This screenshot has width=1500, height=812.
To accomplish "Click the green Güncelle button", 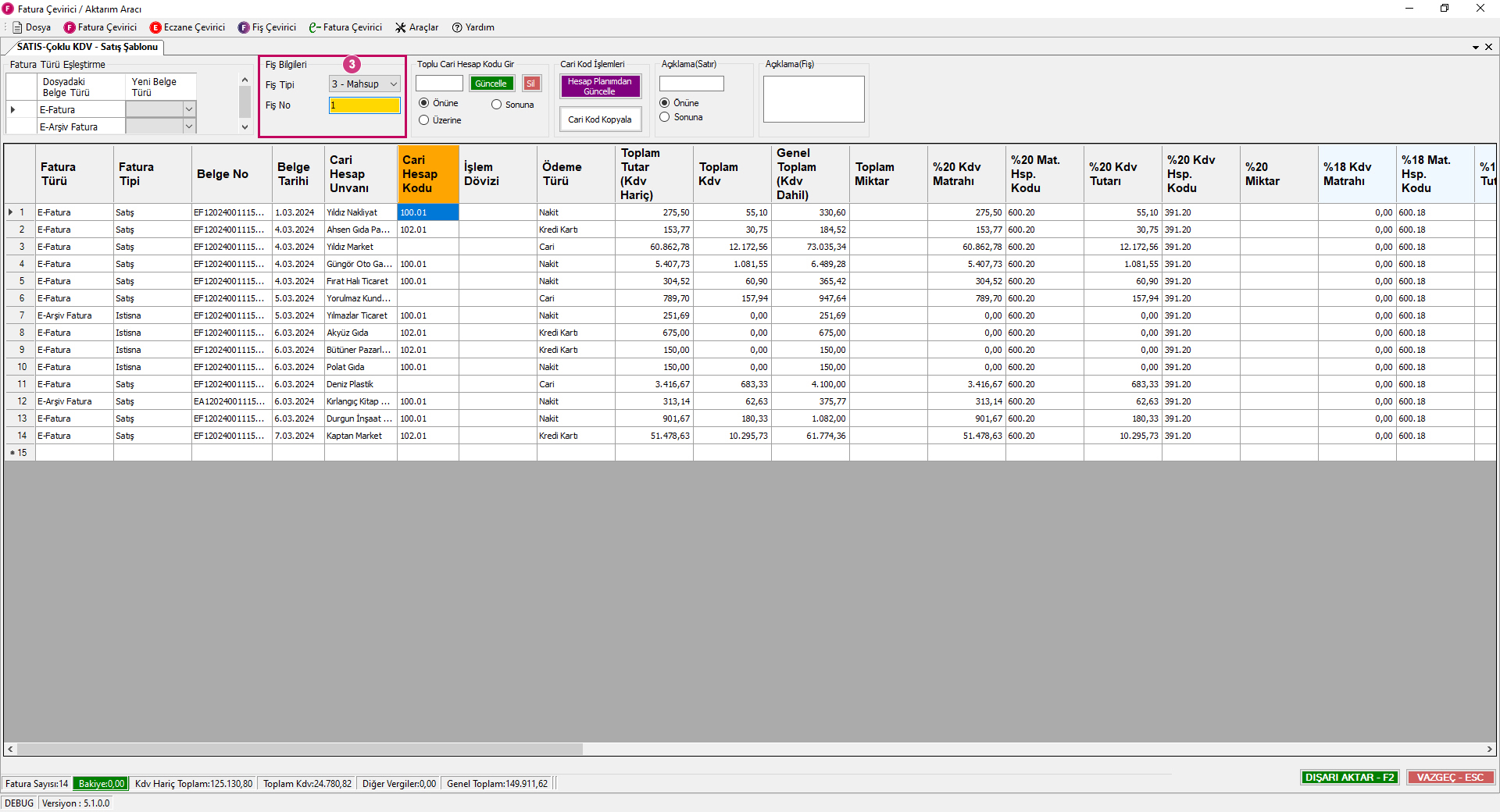I will pyautogui.click(x=491, y=84).
